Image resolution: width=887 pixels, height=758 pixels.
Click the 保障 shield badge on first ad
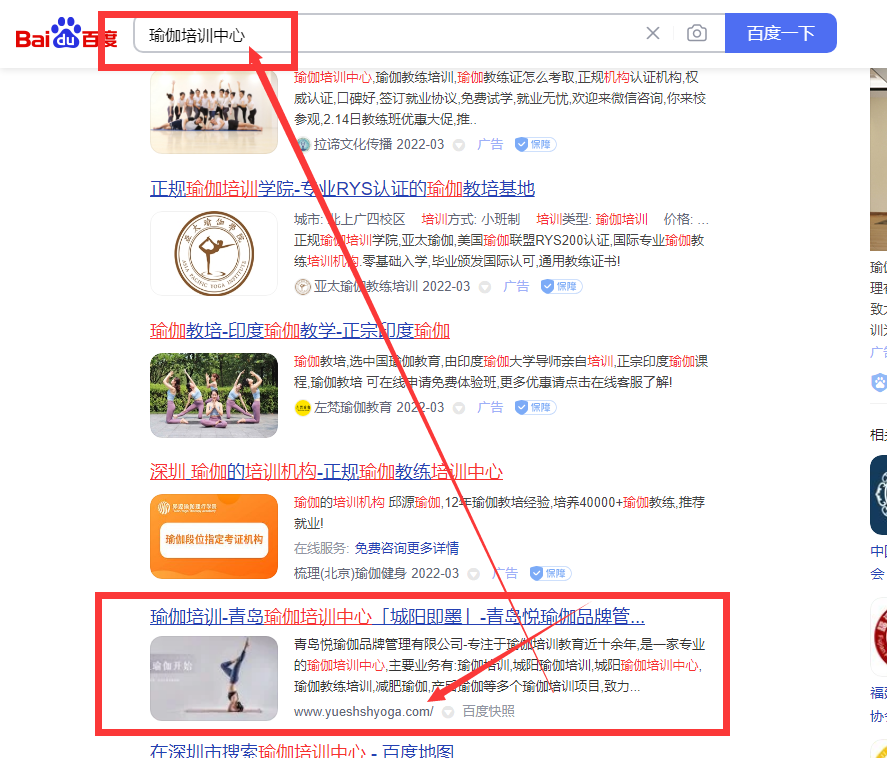pos(534,144)
